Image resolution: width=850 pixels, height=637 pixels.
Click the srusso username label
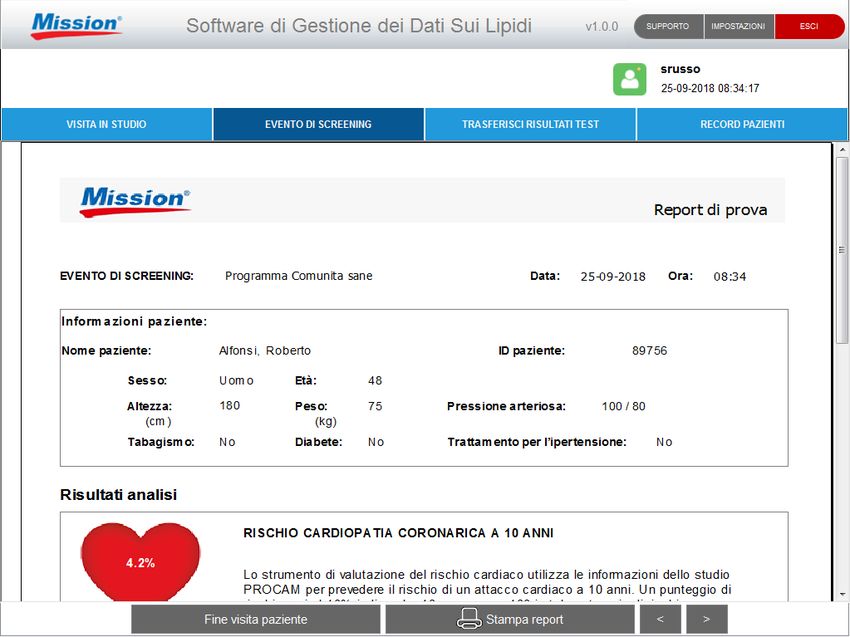(680, 70)
